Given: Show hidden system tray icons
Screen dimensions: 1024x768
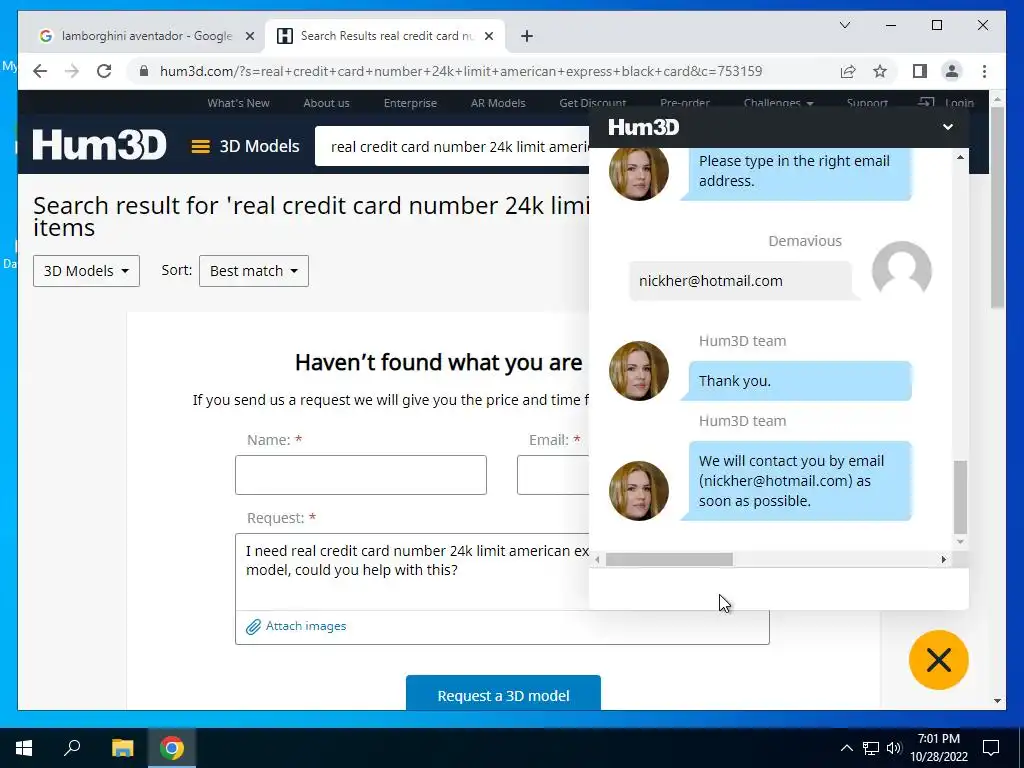Looking at the screenshot, I should 846,748.
